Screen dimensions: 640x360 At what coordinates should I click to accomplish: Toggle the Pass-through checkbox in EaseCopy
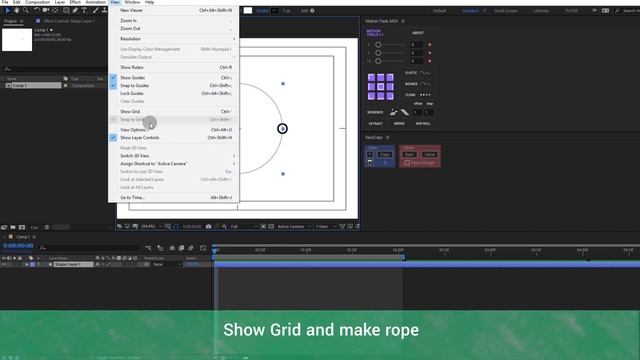(x=407, y=163)
